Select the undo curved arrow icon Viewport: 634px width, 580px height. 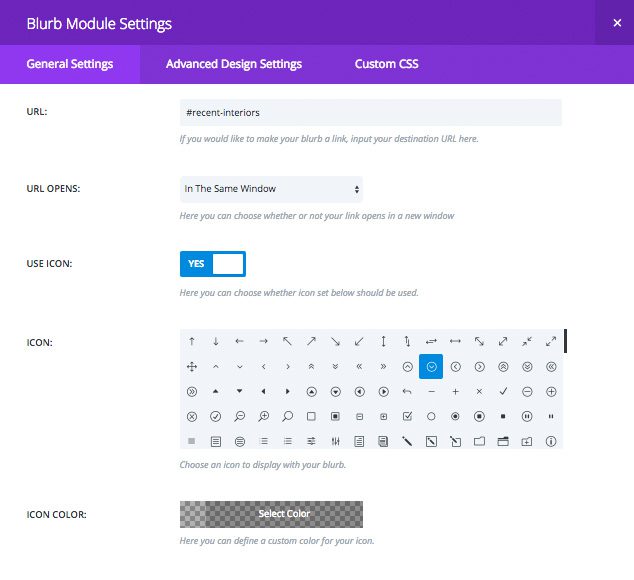[407, 391]
